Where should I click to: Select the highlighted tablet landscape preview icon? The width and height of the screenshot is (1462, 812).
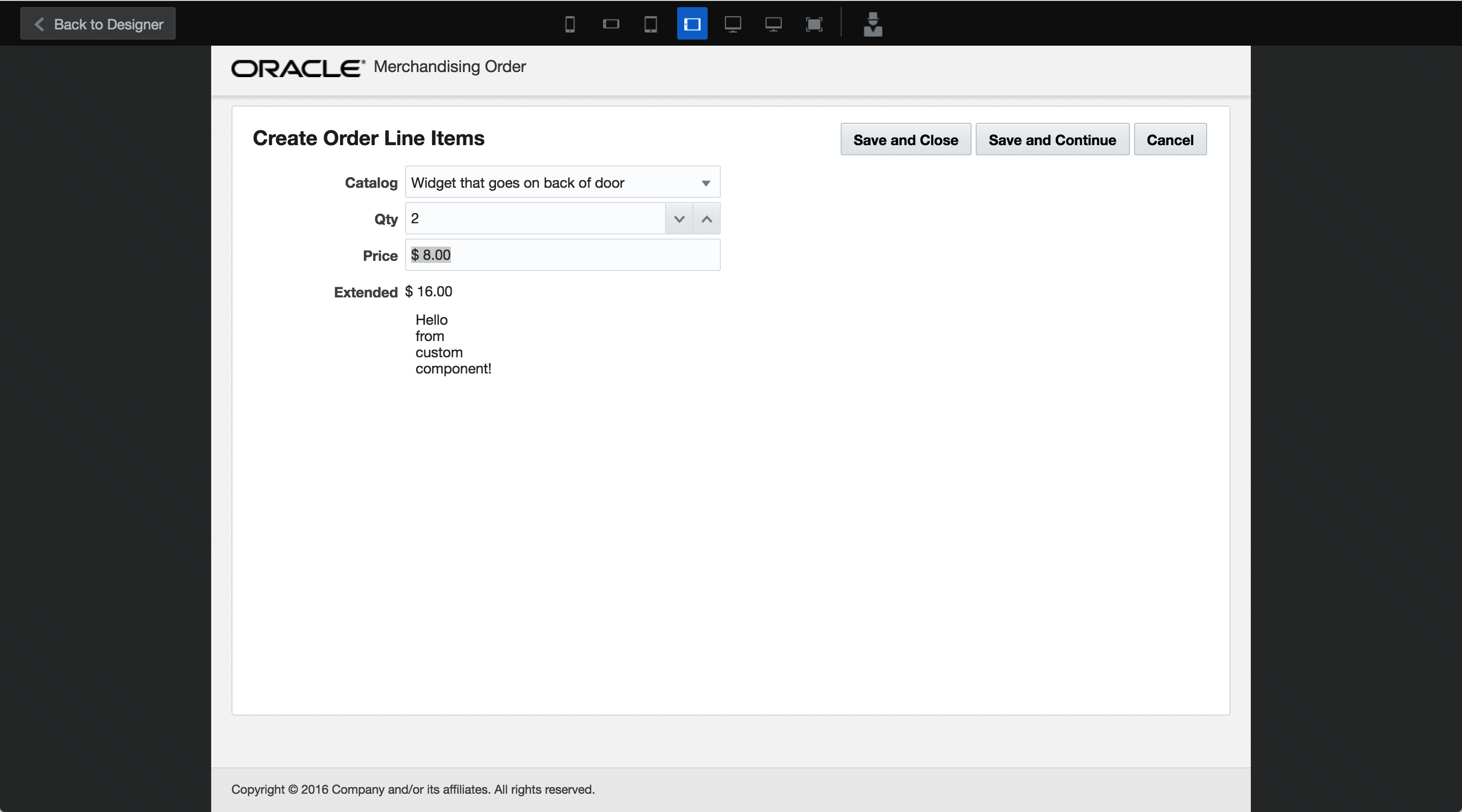point(692,24)
